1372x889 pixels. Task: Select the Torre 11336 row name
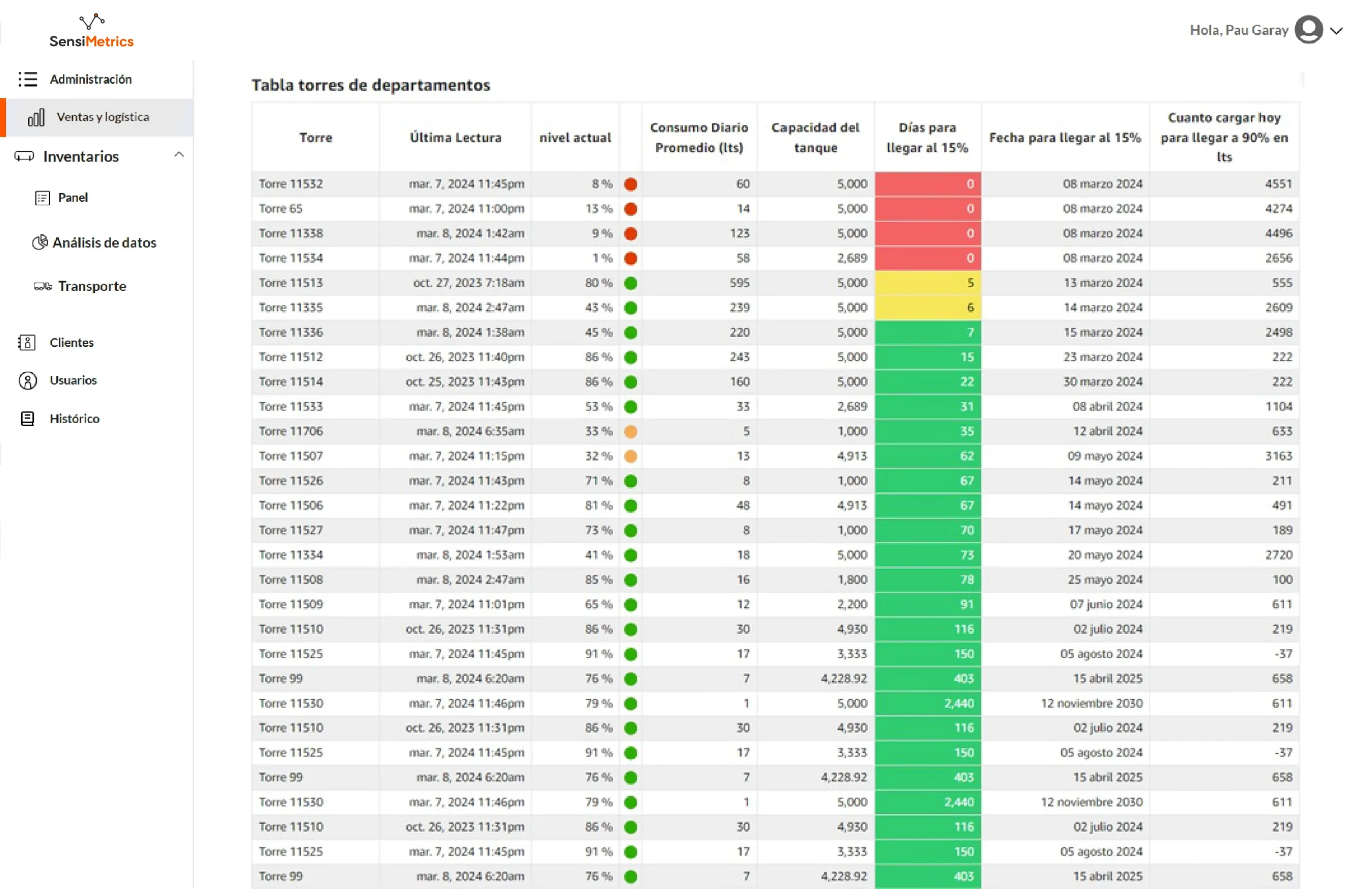290,332
